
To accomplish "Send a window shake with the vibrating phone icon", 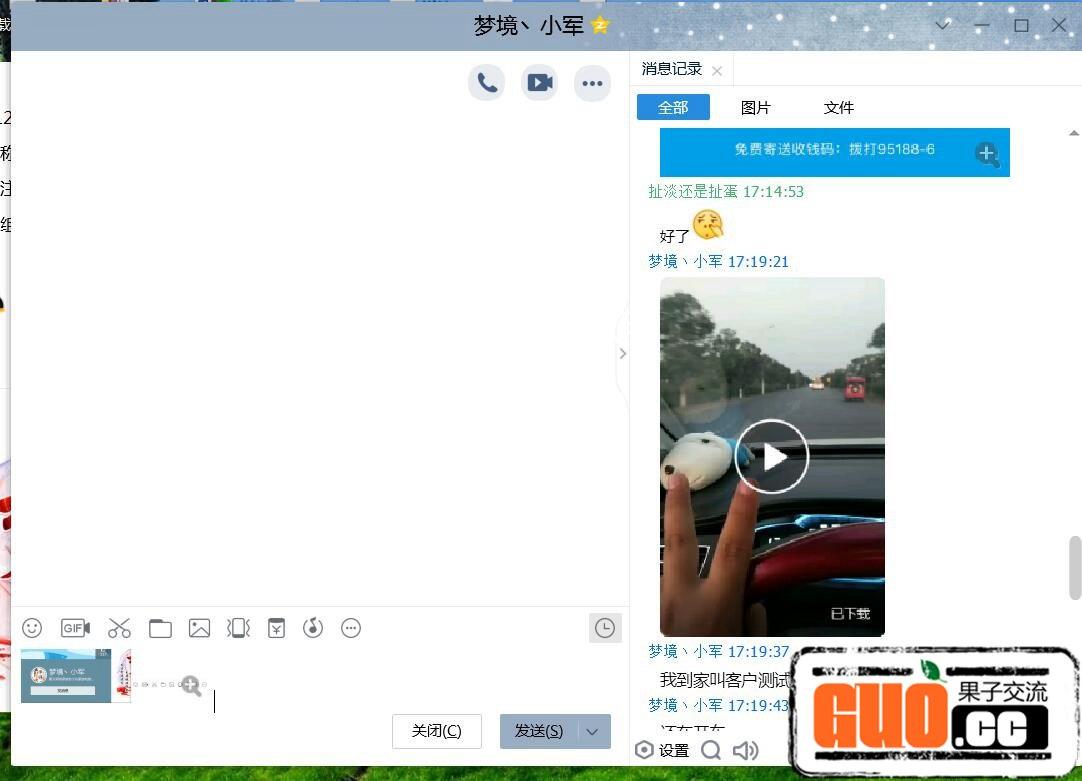I will click(x=238, y=628).
